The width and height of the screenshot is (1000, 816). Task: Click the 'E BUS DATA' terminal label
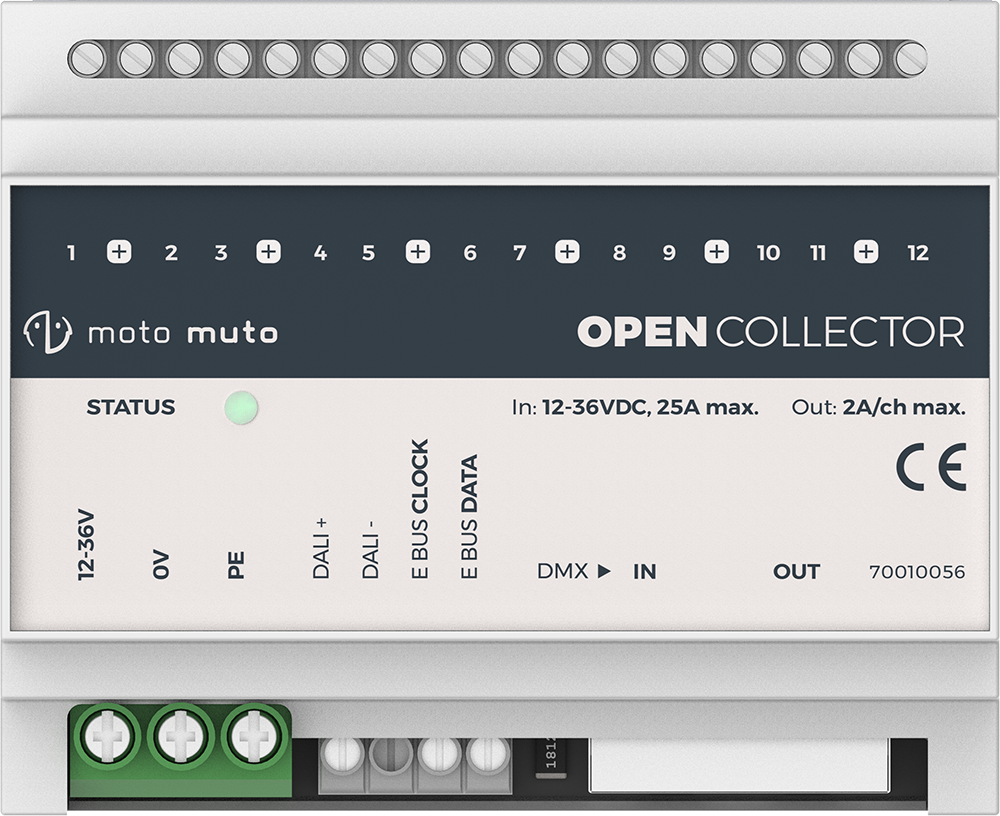coord(469,517)
